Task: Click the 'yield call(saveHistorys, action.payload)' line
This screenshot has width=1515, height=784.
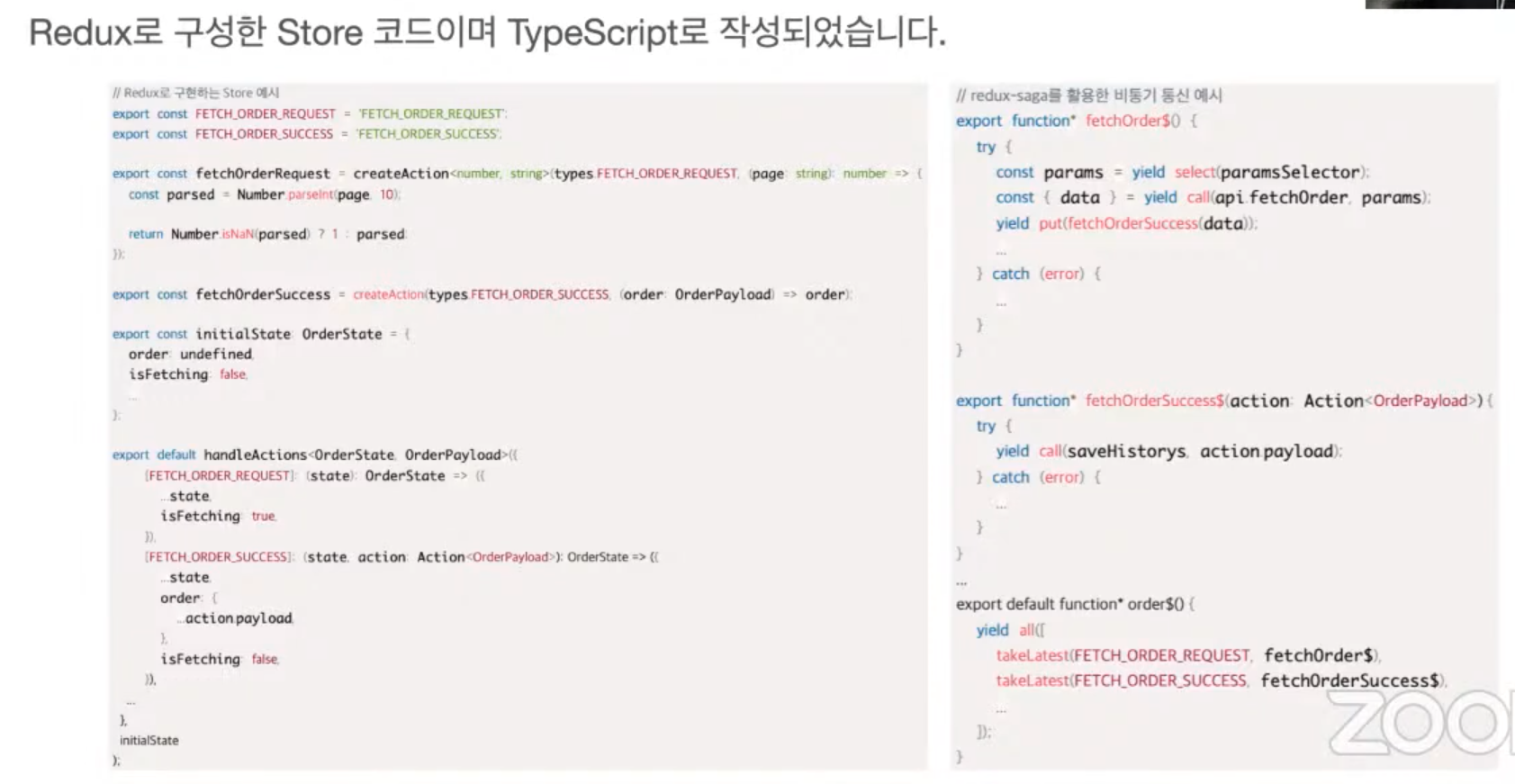Action: click(x=1168, y=451)
